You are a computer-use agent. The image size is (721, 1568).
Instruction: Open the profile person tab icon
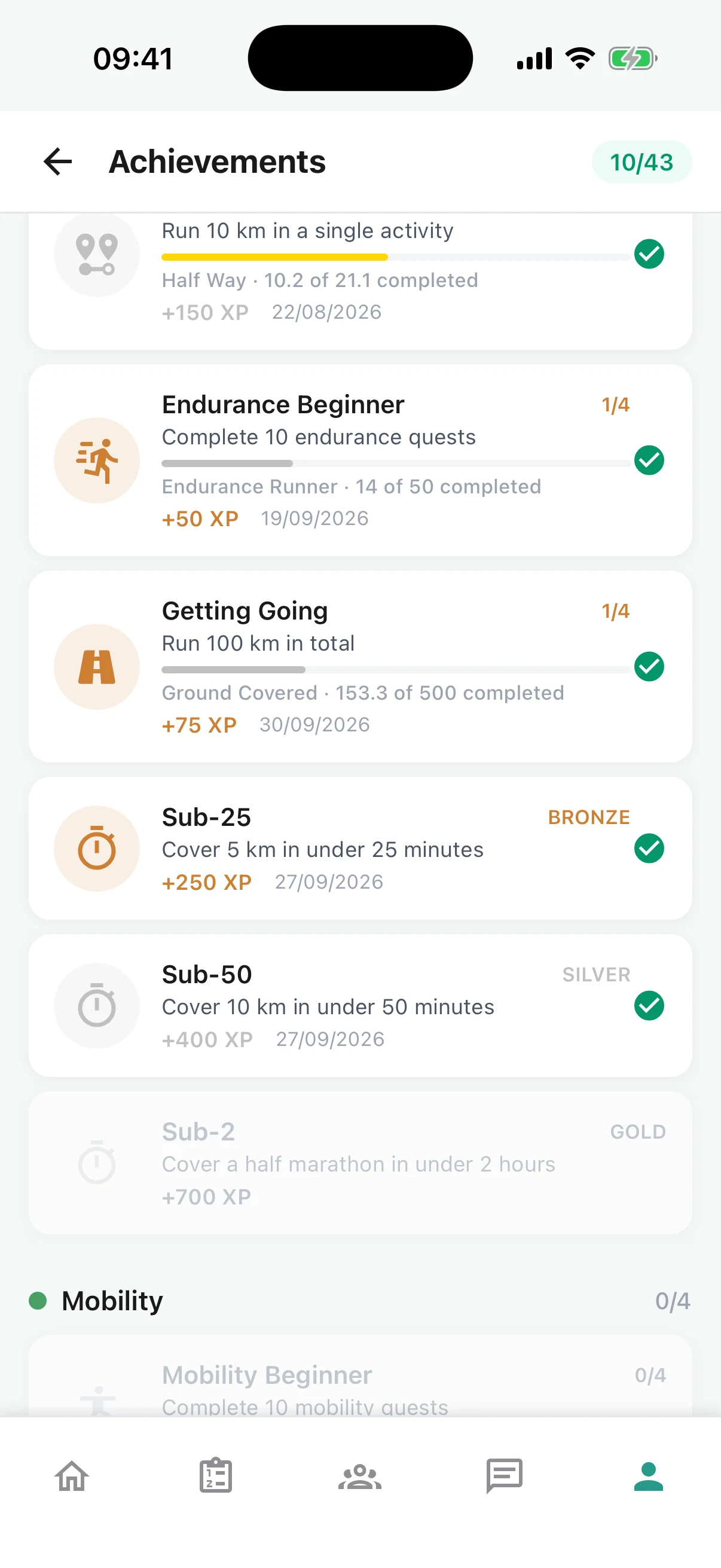649,1476
